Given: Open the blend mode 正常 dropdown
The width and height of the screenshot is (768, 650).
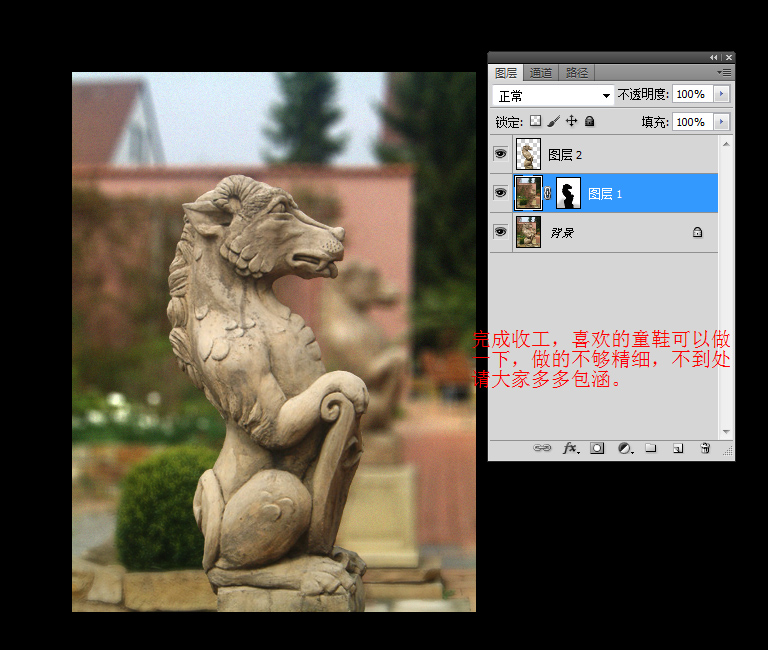Looking at the screenshot, I should point(553,96).
